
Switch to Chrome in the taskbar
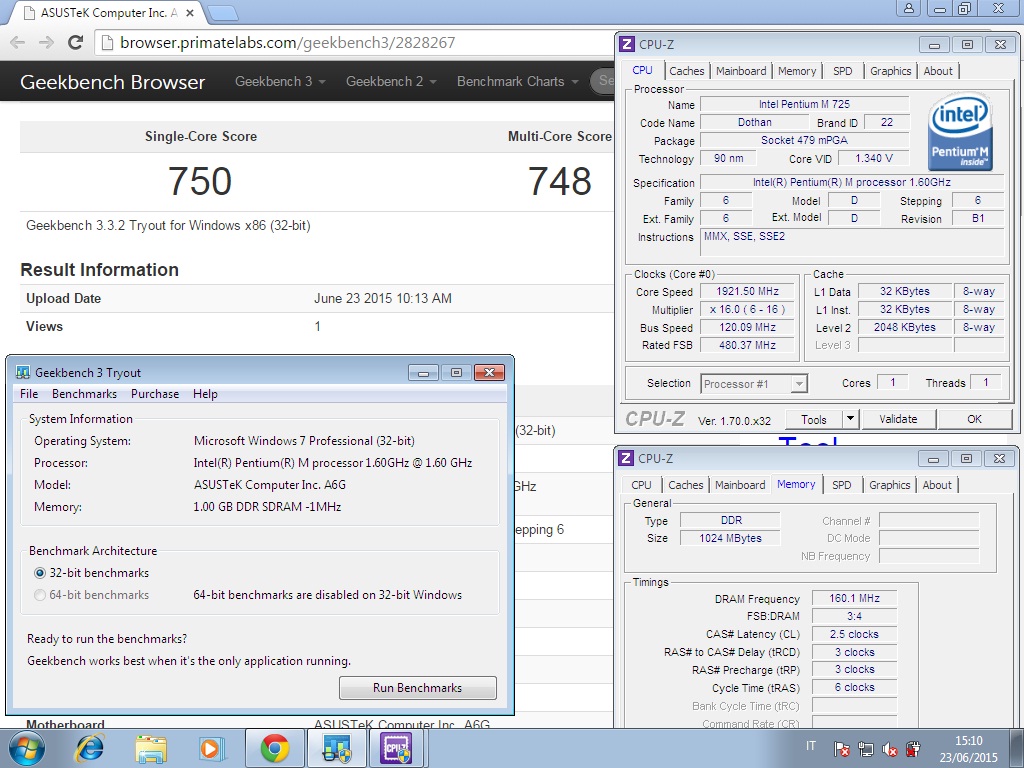point(275,748)
